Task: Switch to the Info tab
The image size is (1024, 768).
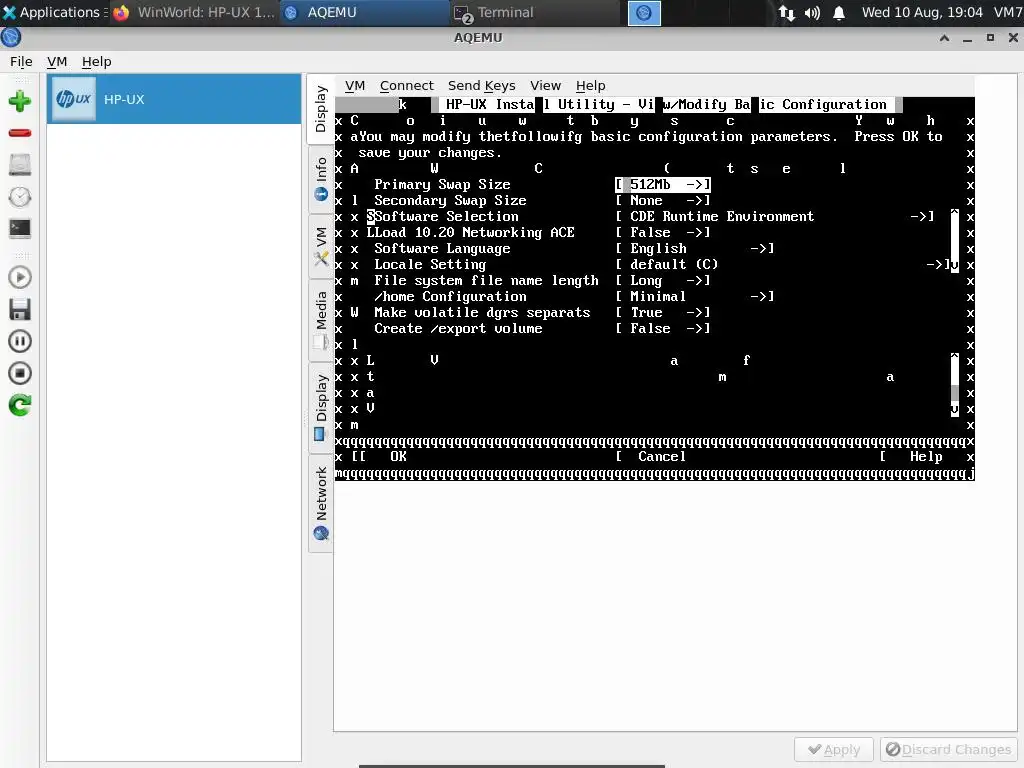Action: coord(320,178)
